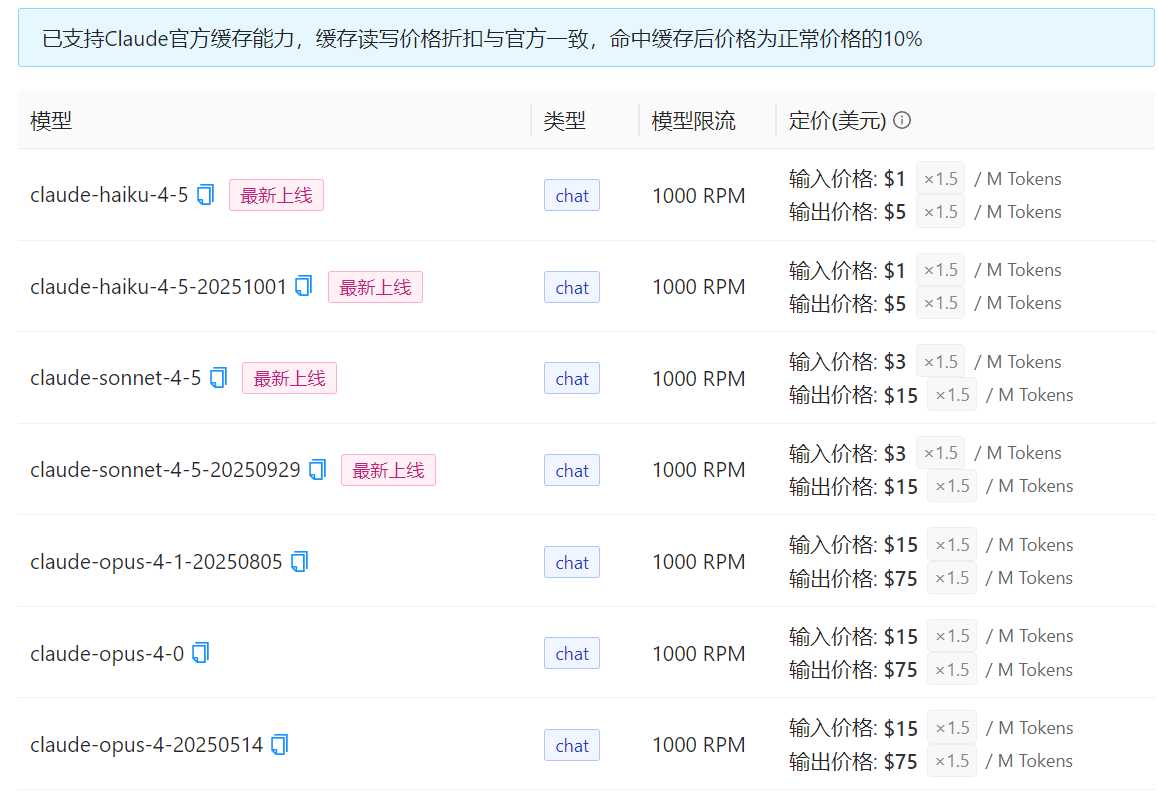The width and height of the screenshot is (1158, 791).
Task: Click the 类型 column header
Action: click(x=564, y=121)
